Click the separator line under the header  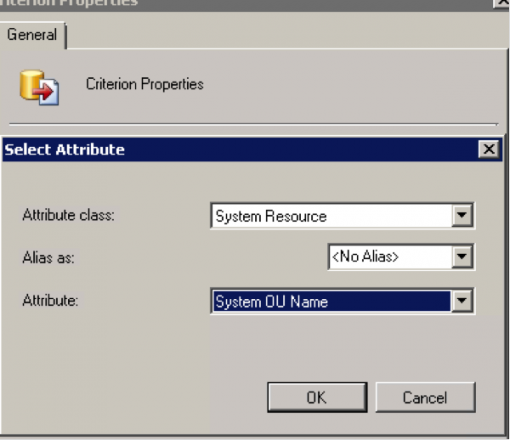pos(253,124)
